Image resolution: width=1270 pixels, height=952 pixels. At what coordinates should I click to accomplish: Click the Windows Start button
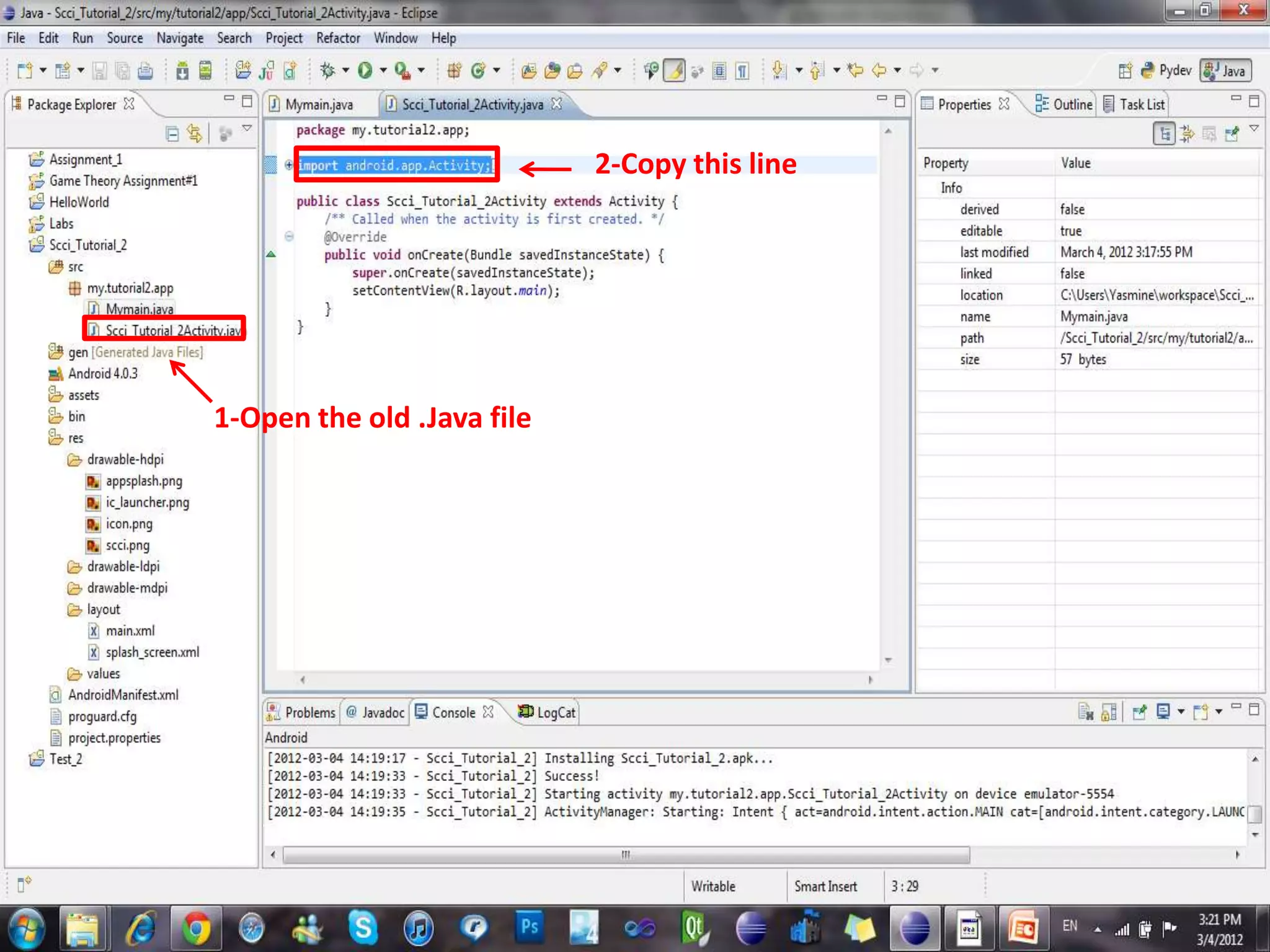click(x=26, y=928)
